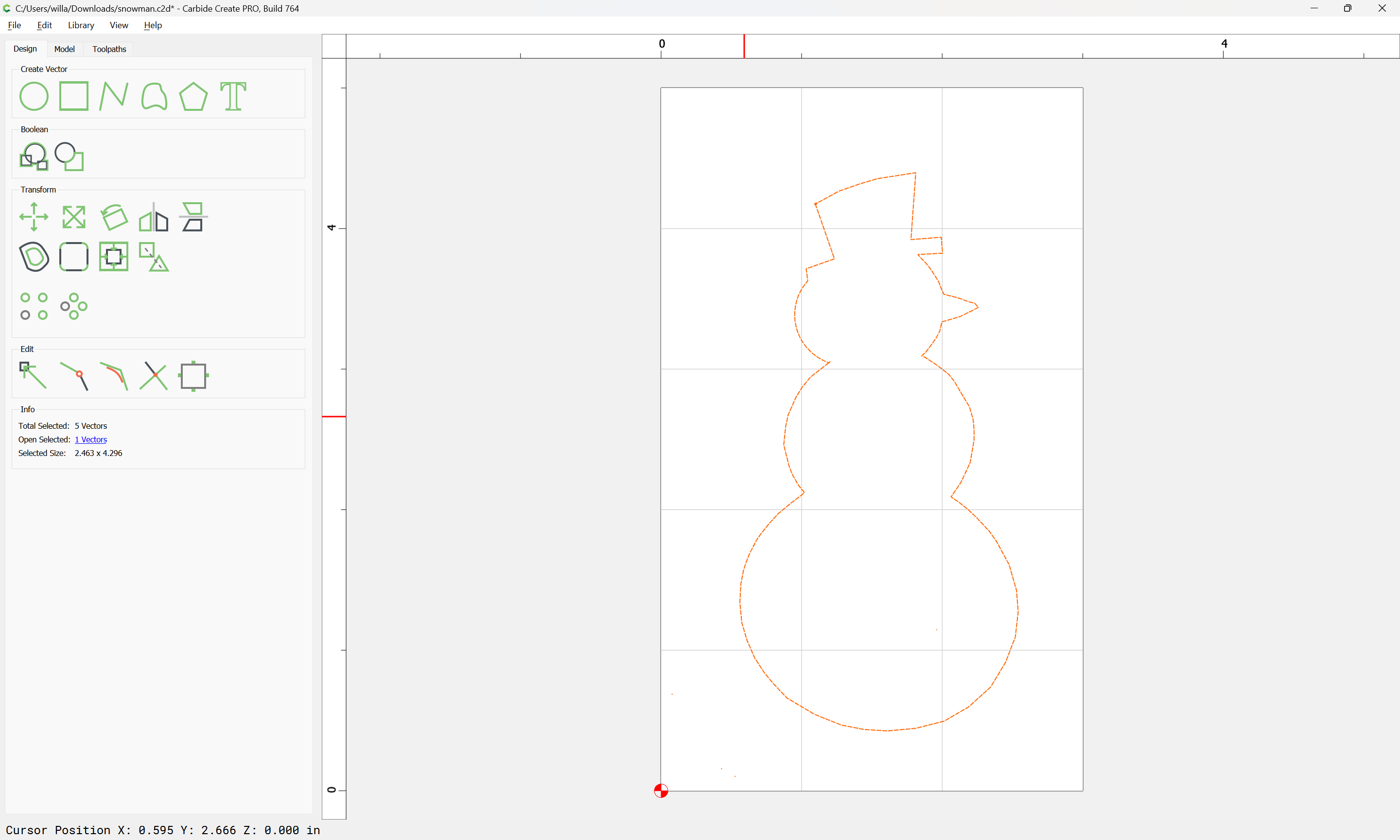Select the Mirror transform tool
Image resolution: width=1400 pixels, height=840 pixels.
click(154, 217)
